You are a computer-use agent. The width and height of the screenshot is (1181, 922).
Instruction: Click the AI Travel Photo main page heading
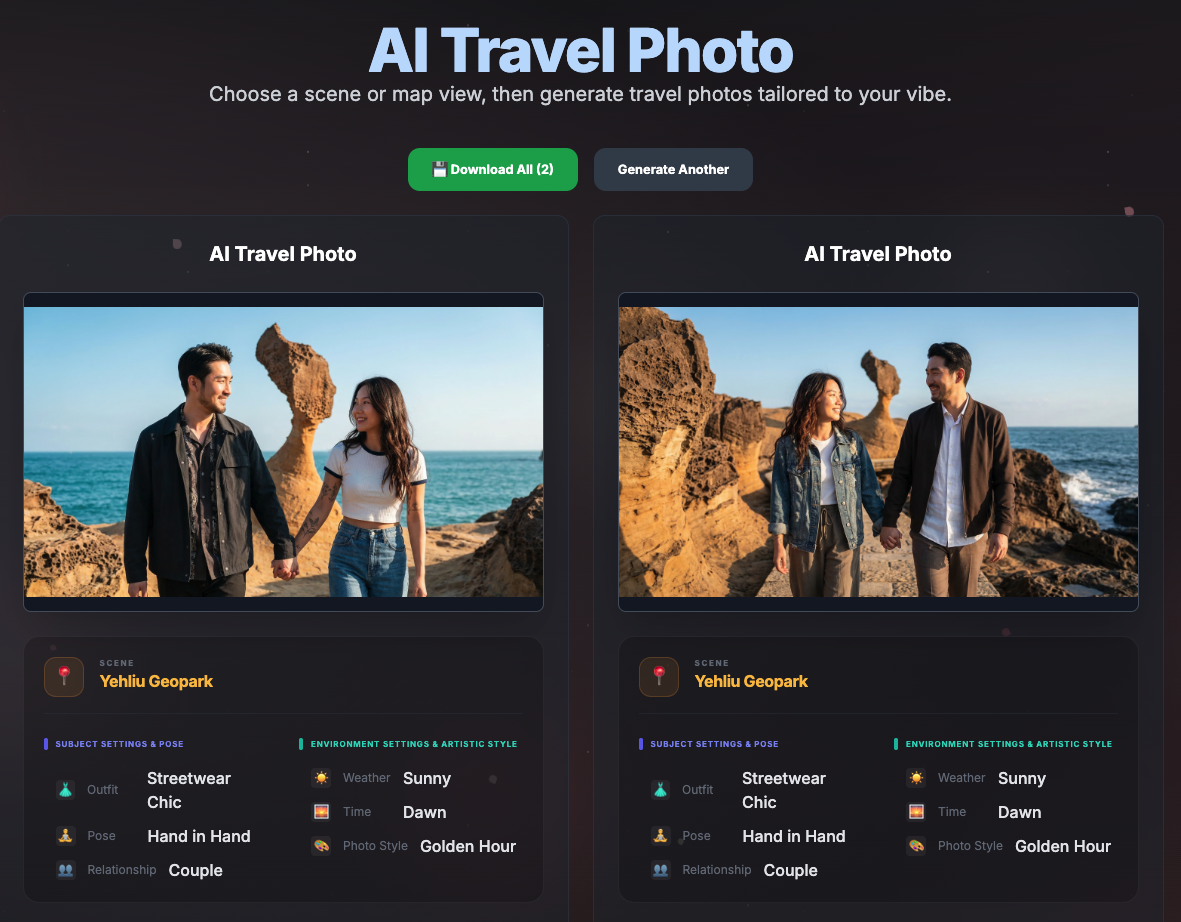click(581, 50)
